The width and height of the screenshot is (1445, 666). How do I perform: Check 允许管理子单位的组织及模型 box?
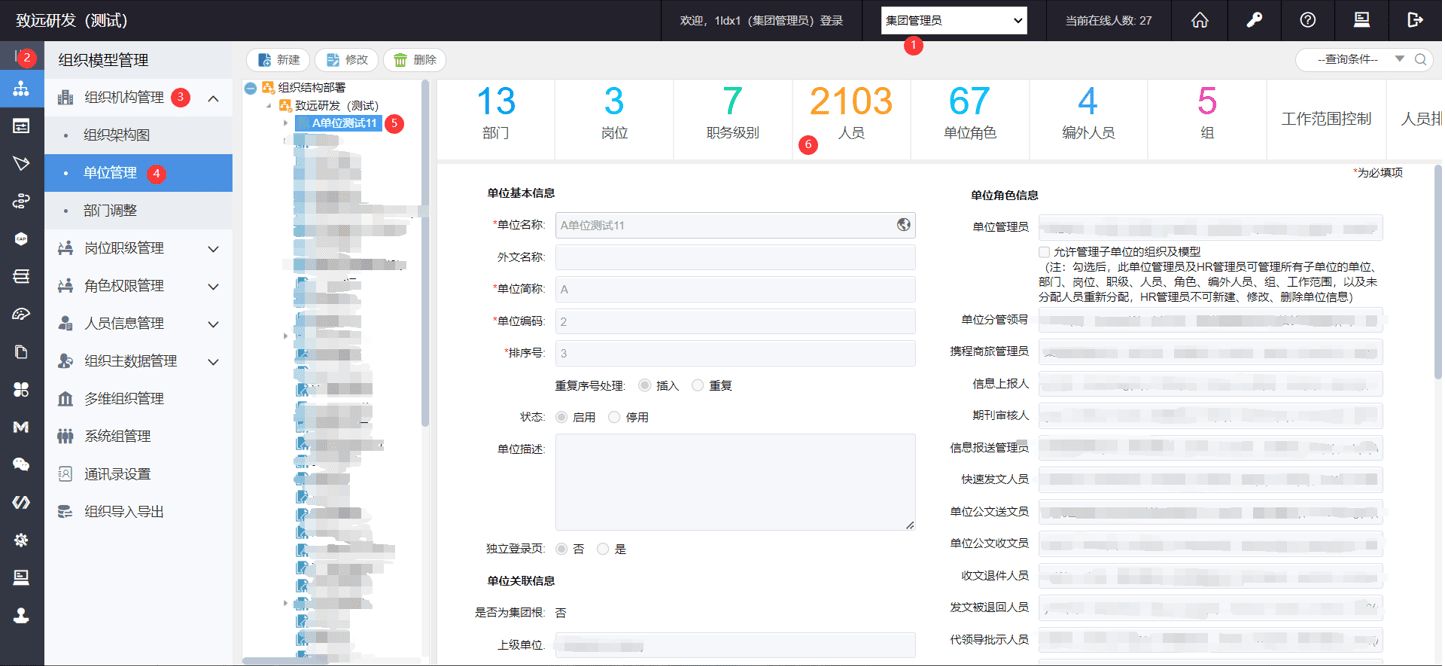pyautogui.click(x=1045, y=252)
